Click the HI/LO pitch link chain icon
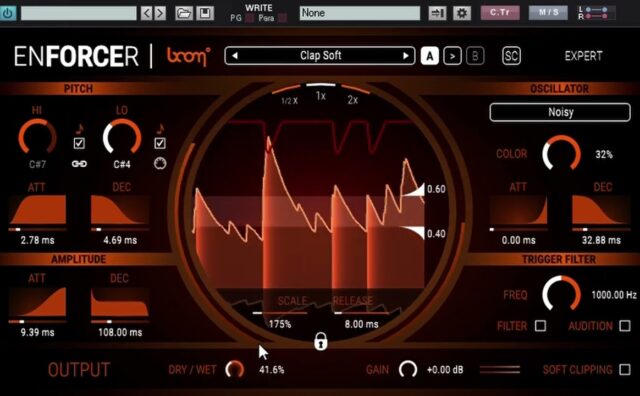 click(x=79, y=164)
